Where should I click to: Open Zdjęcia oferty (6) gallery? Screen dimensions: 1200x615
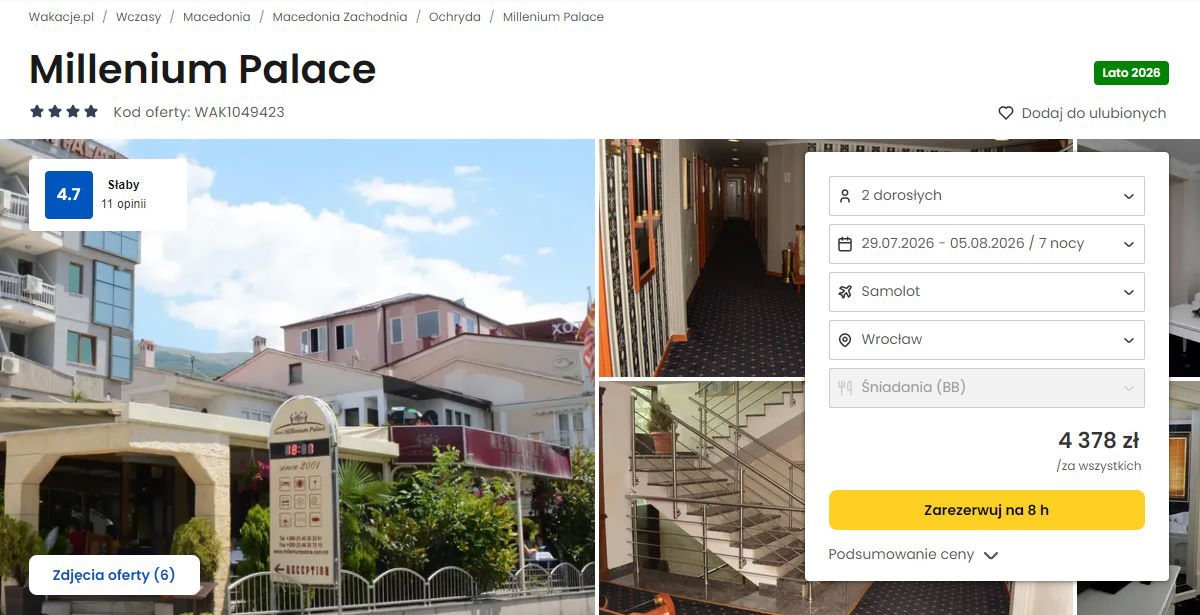pyautogui.click(x=114, y=575)
